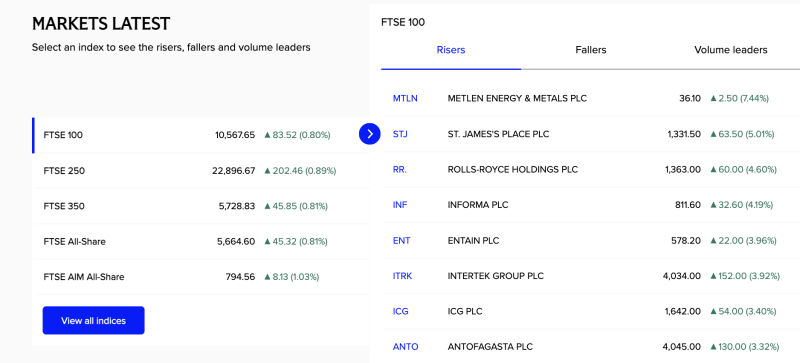Click ANTOFAGASTA PLC company name
The image size is (800, 363).
[x=490, y=347]
